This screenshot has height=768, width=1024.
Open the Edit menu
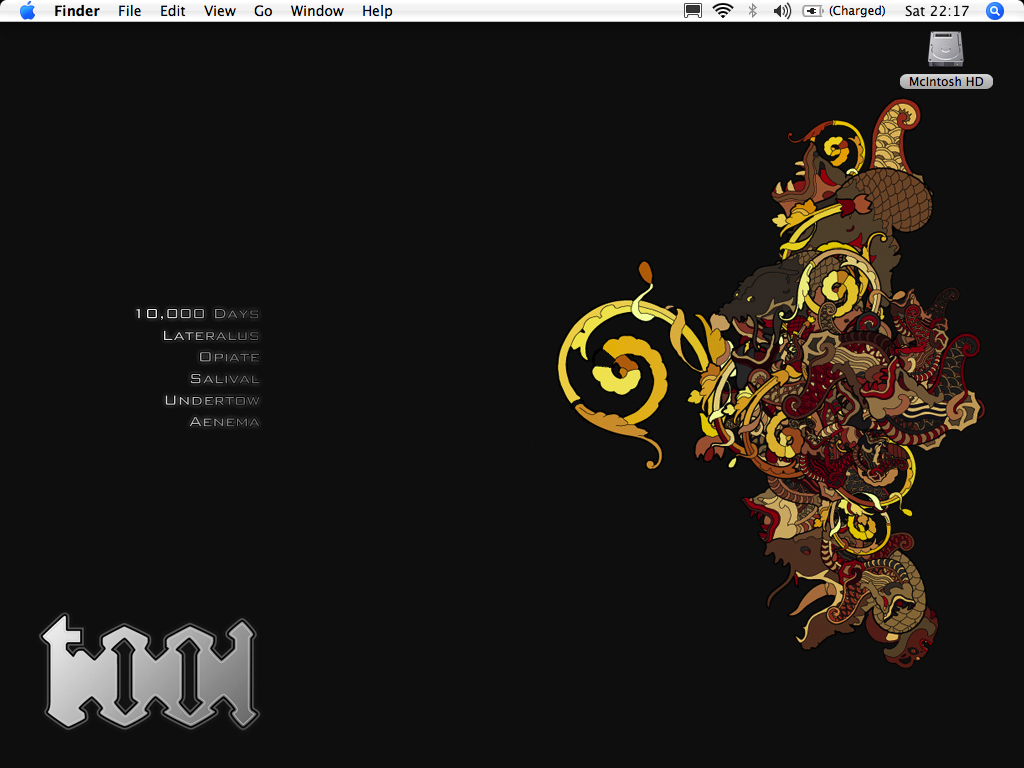pyautogui.click(x=172, y=11)
